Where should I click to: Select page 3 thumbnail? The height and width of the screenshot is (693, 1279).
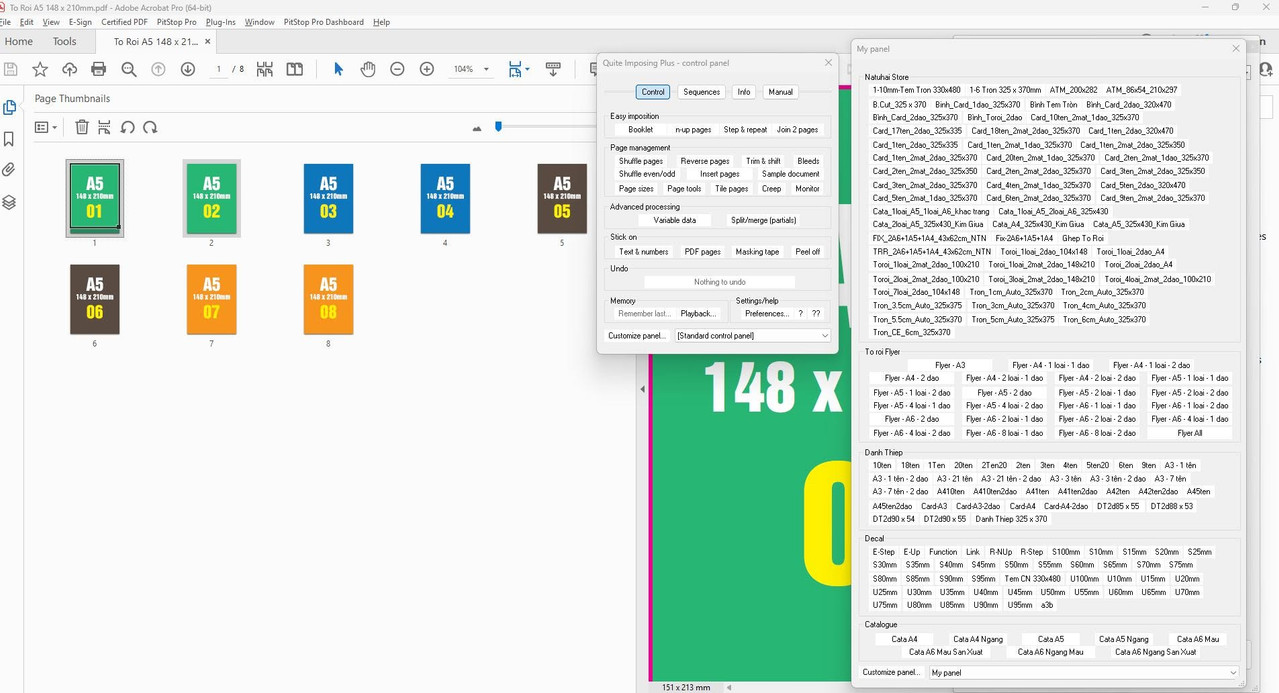(328, 198)
